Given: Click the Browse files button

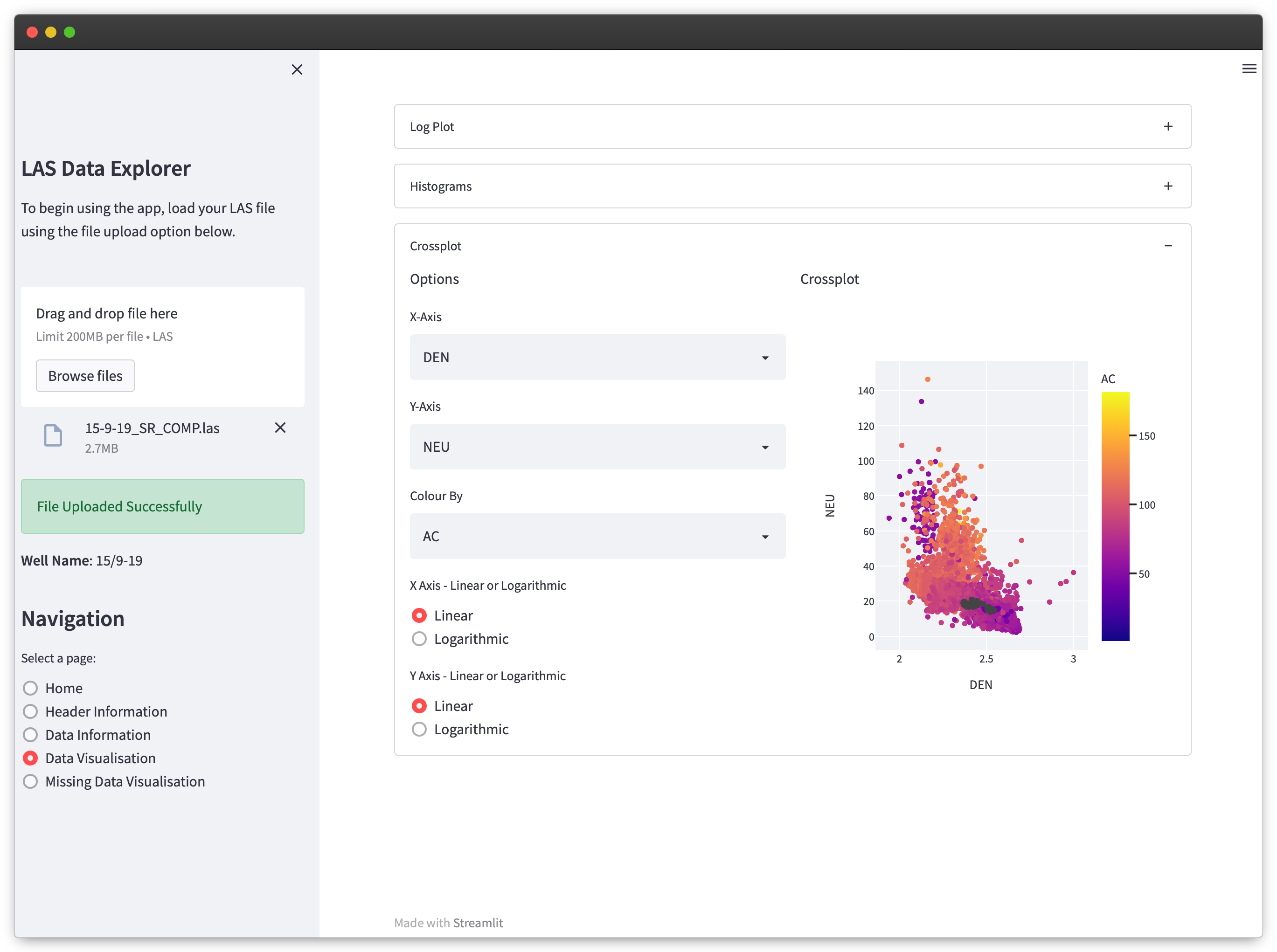Looking at the screenshot, I should pos(85,376).
